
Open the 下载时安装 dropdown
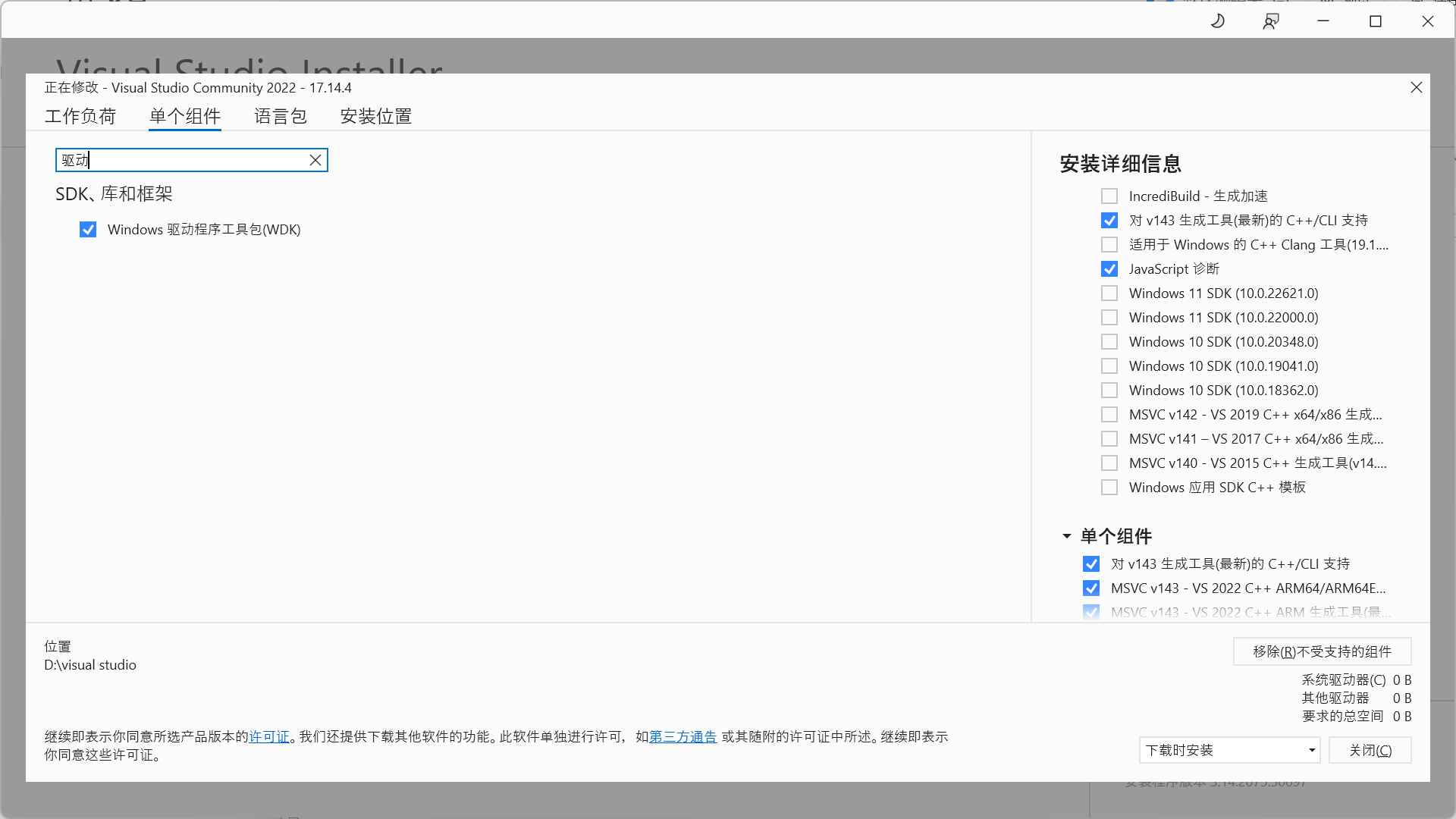point(1229,750)
